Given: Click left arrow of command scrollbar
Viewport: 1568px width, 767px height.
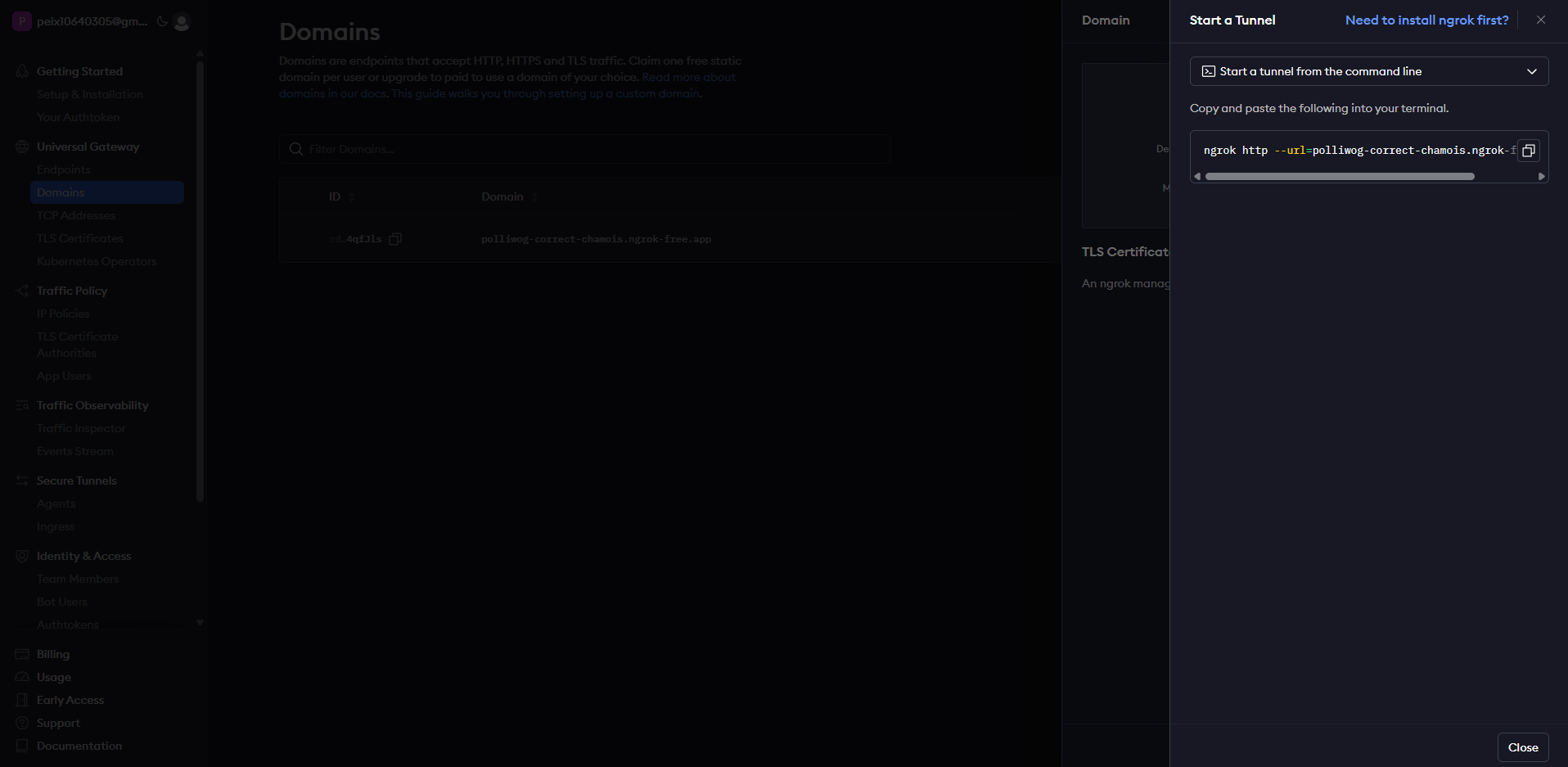Looking at the screenshot, I should [1197, 176].
